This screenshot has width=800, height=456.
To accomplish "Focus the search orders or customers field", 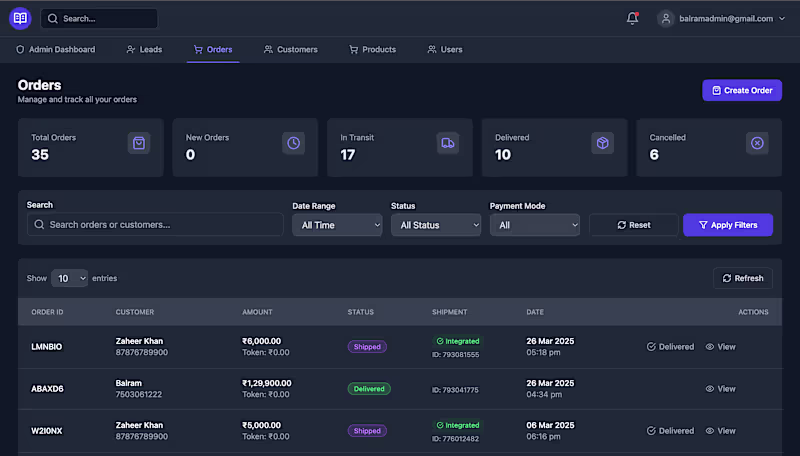I will tap(156, 225).
